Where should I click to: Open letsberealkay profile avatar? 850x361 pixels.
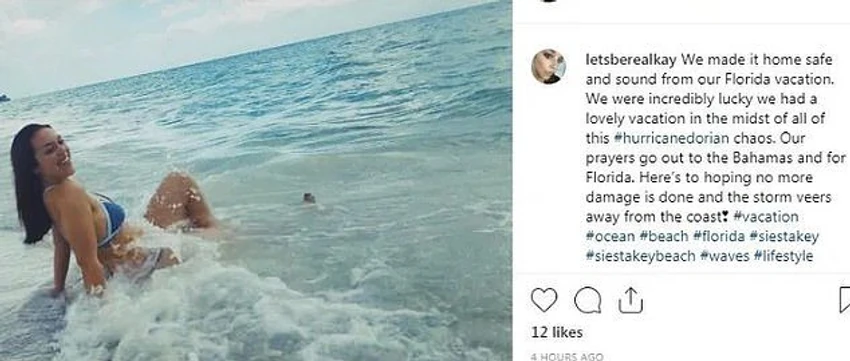pos(549,67)
